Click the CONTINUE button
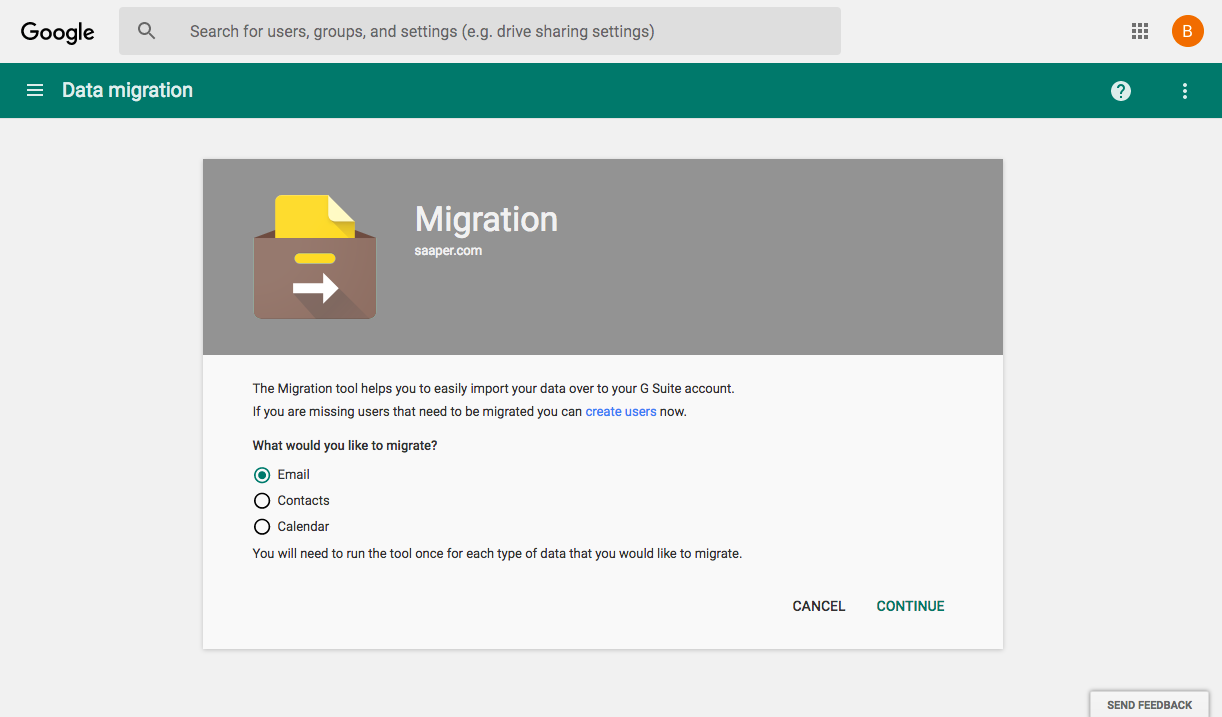 [911, 606]
